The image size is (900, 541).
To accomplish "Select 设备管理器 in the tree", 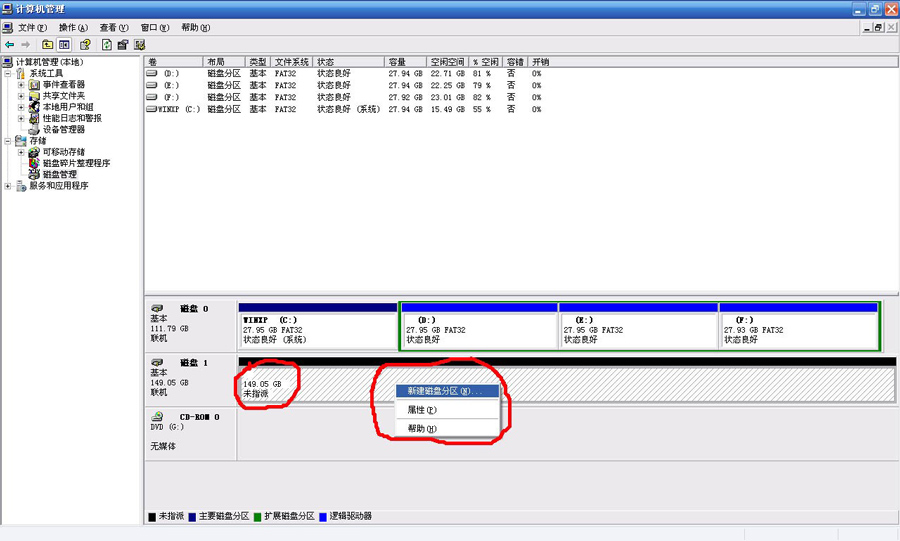I will [63, 129].
